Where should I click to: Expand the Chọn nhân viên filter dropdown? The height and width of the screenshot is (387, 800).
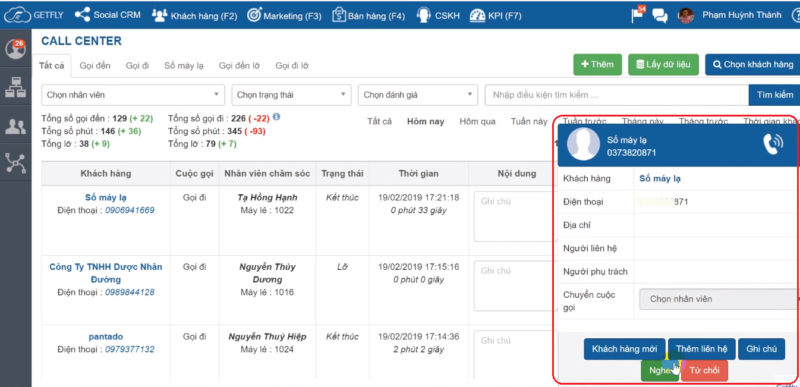point(133,95)
